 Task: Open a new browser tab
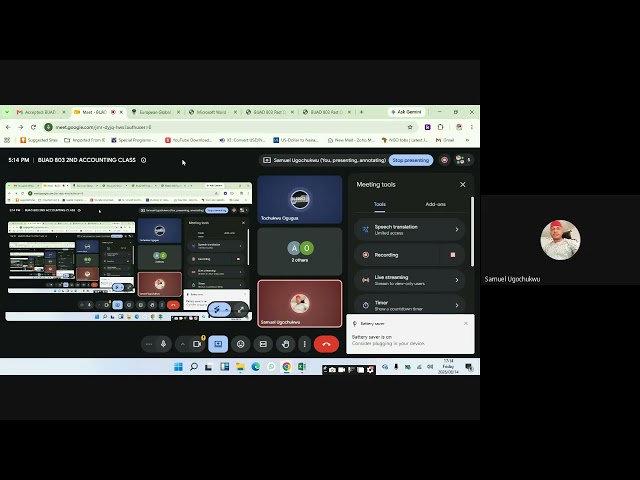361,112
